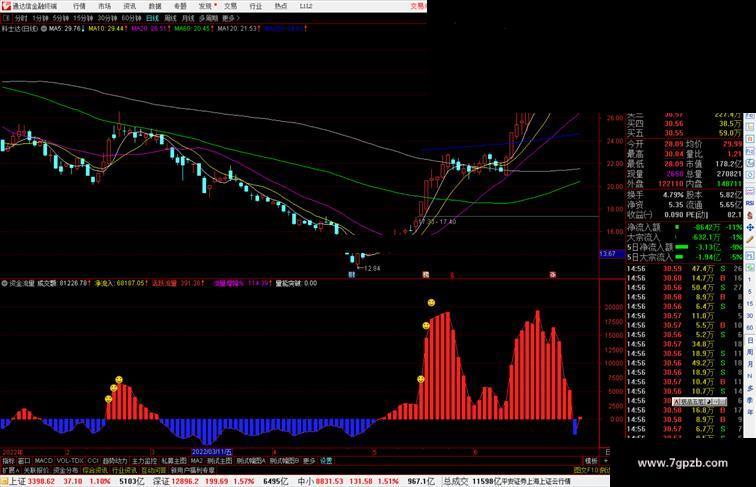Switch chart to 15分钟 period
Image resolution: width=756 pixels, height=487 pixels.
pos(83,18)
